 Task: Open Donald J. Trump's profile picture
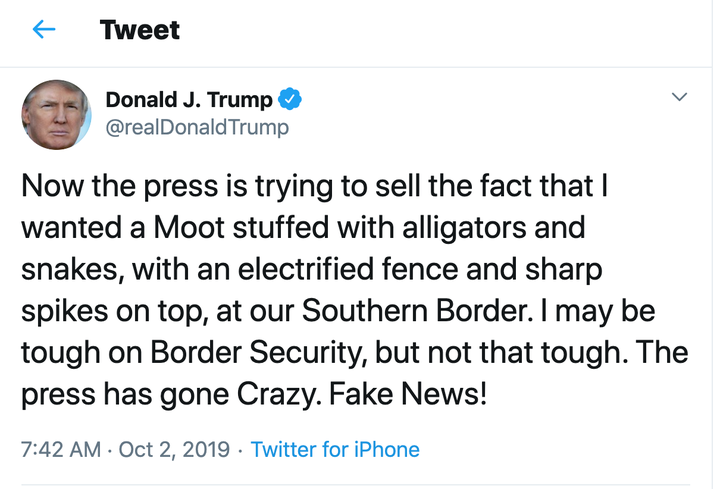pos(57,114)
